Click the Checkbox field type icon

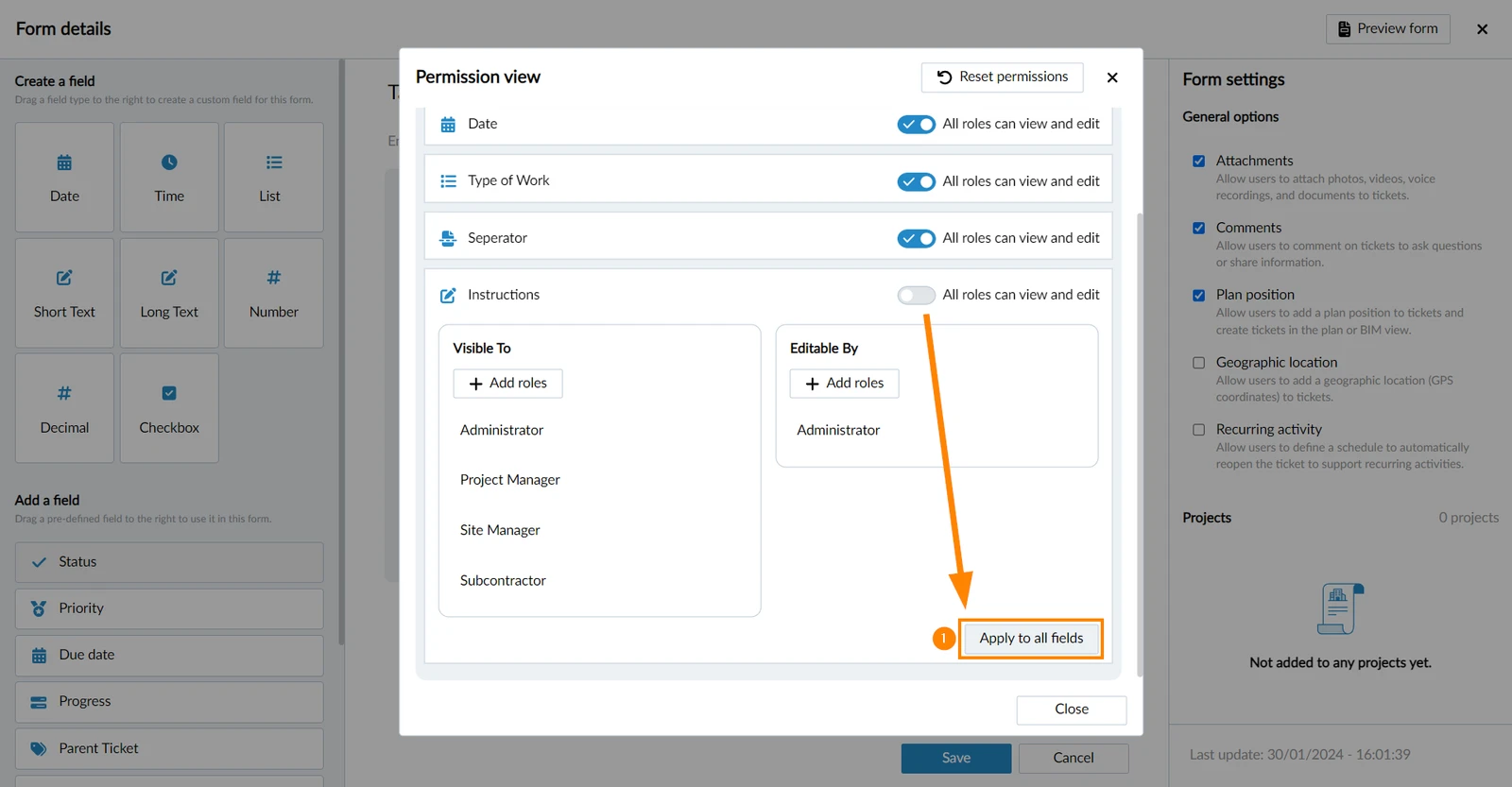tap(169, 393)
